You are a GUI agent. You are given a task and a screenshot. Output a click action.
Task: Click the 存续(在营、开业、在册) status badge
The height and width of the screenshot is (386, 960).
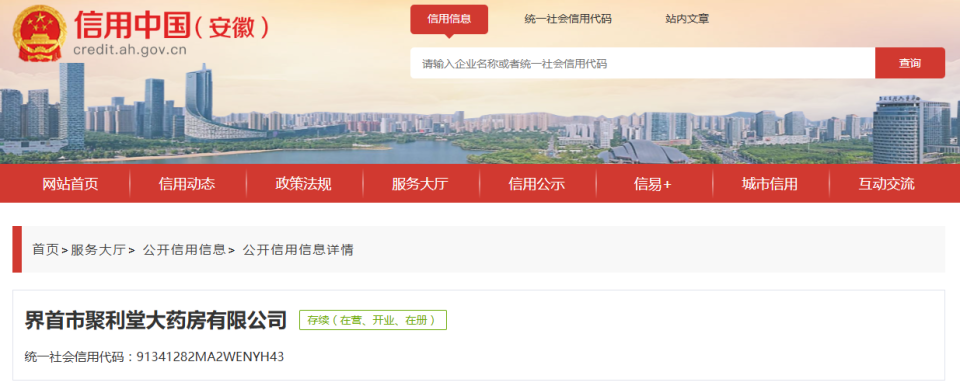tap(373, 320)
